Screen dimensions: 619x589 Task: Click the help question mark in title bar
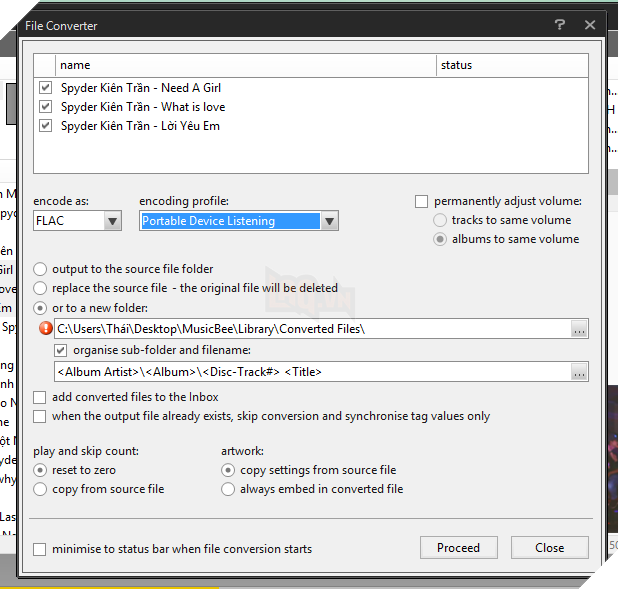pyautogui.click(x=559, y=22)
